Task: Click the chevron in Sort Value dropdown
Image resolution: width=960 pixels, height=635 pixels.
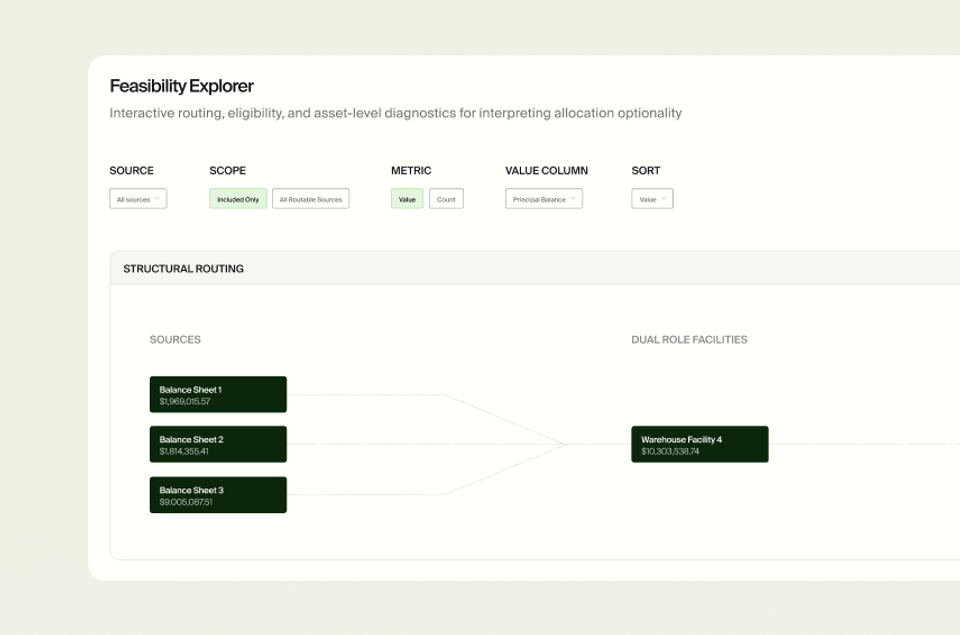Action: tap(664, 199)
